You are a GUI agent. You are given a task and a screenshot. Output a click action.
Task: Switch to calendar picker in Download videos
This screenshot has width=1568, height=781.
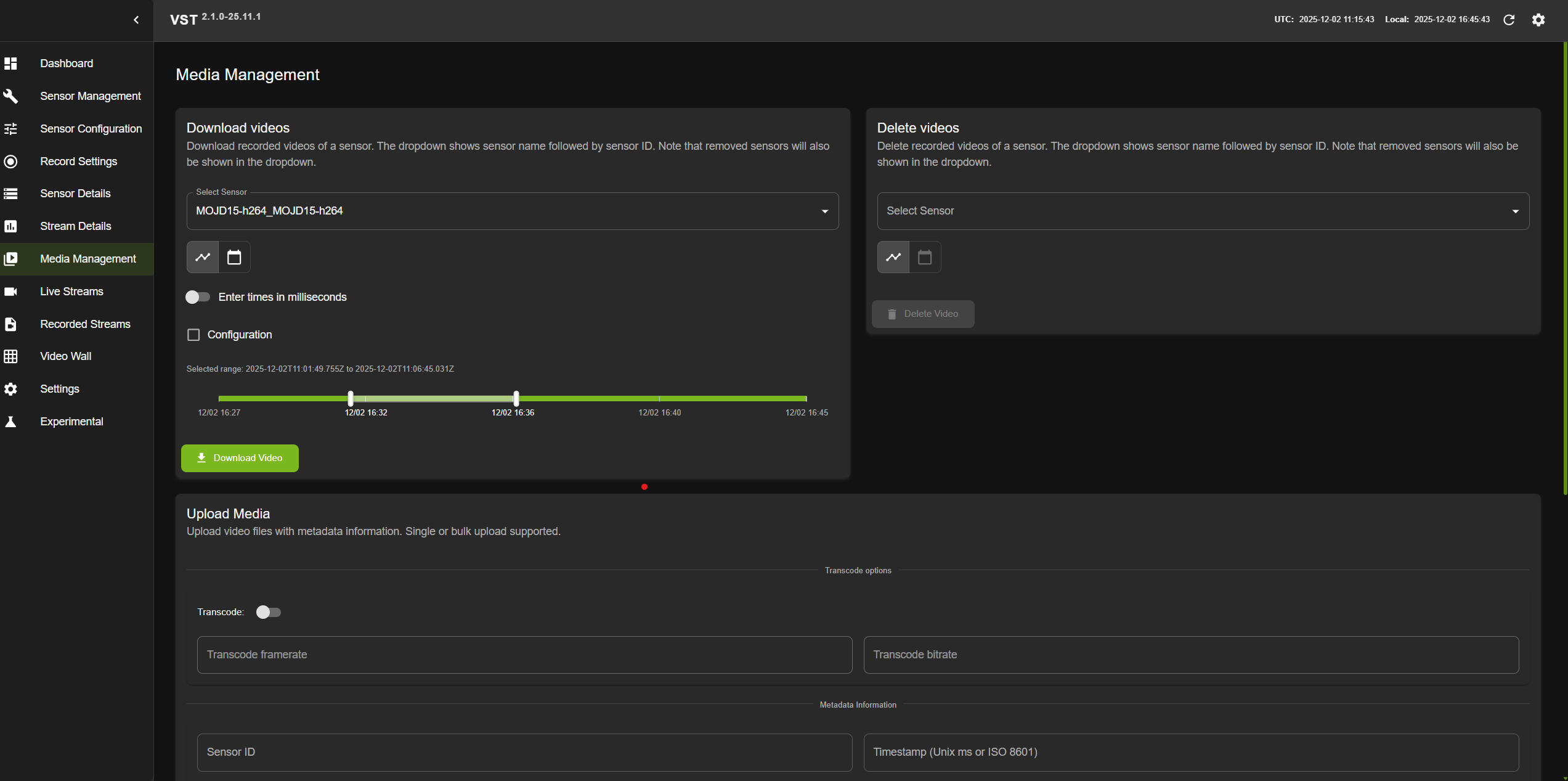234,257
